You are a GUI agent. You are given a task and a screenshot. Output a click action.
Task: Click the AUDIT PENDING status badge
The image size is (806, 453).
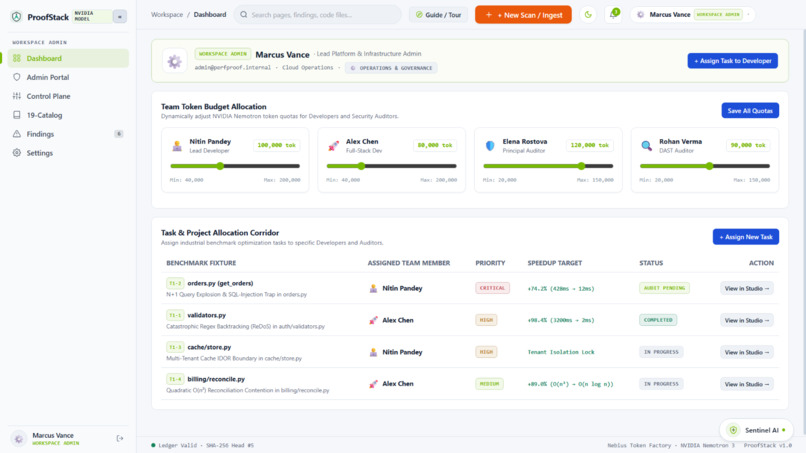click(x=664, y=288)
